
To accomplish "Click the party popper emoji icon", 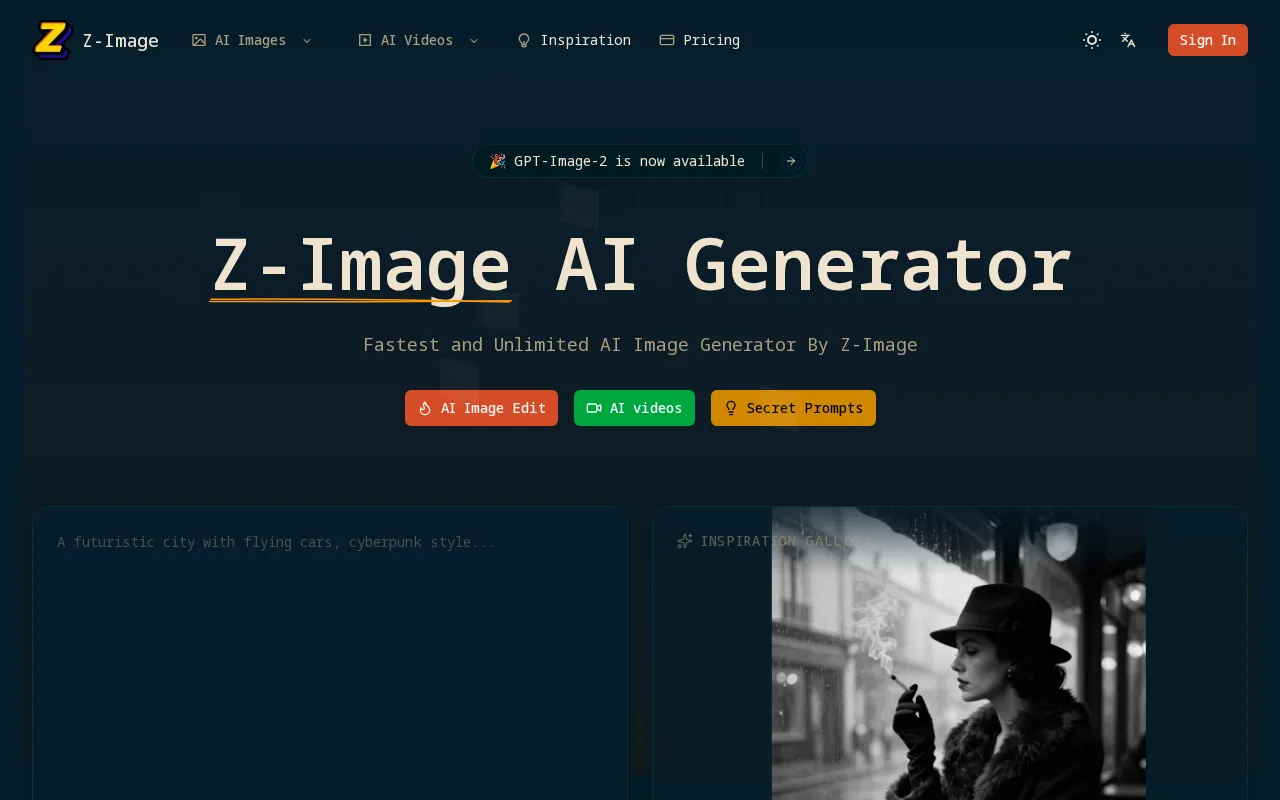I will click(497, 161).
